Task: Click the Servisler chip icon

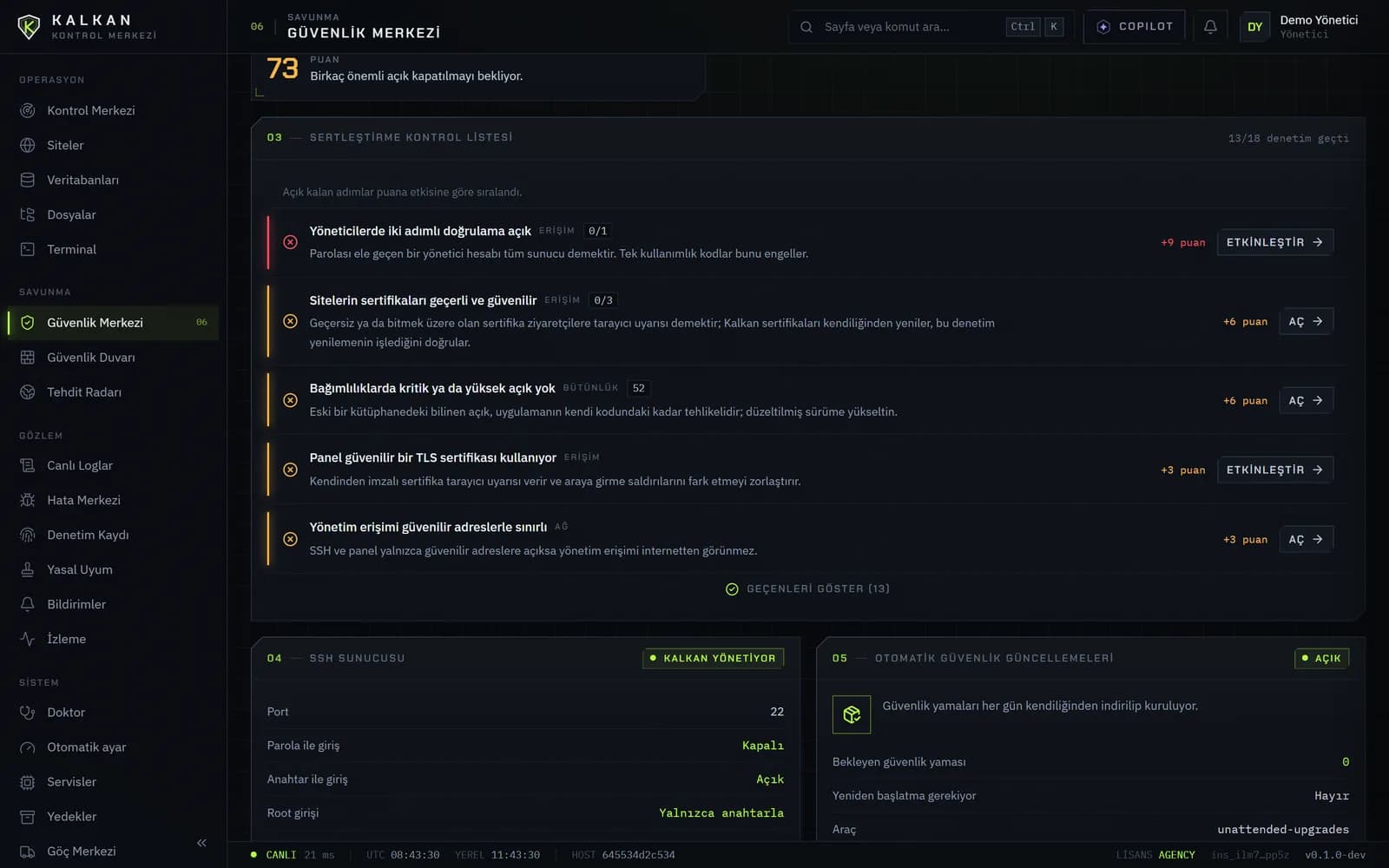Action: (x=28, y=781)
